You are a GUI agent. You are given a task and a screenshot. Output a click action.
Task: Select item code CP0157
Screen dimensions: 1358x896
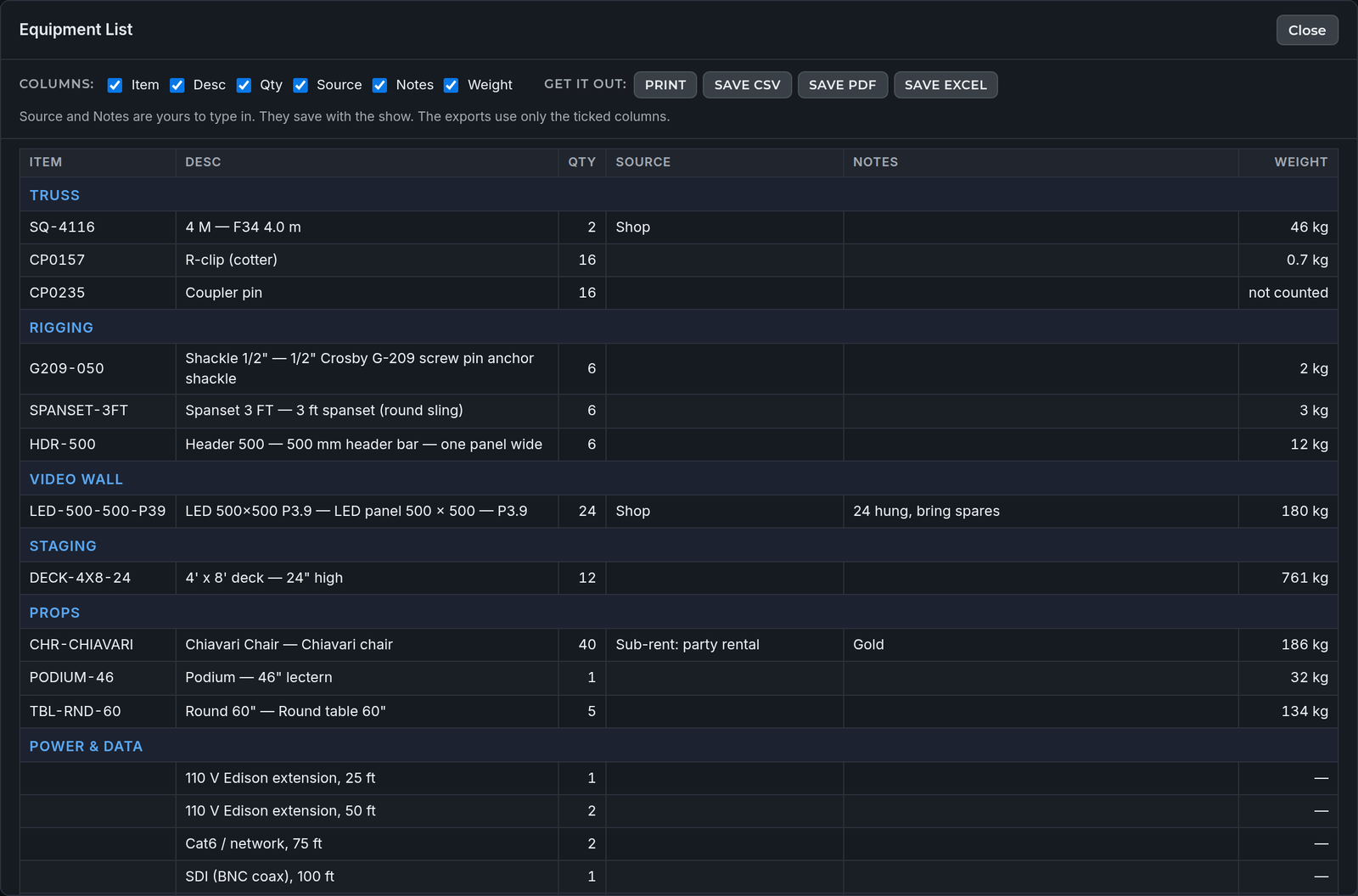[x=57, y=260]
